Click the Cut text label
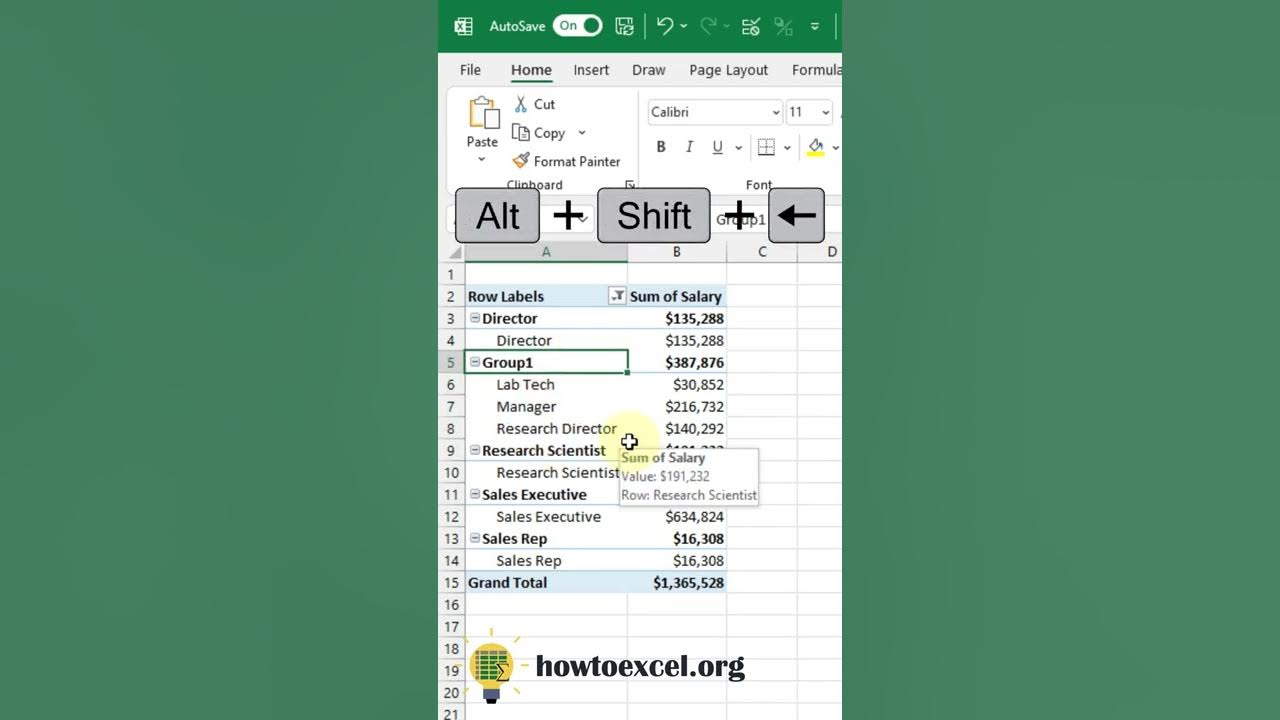The image size is (1280, 720). coord(544,104)
